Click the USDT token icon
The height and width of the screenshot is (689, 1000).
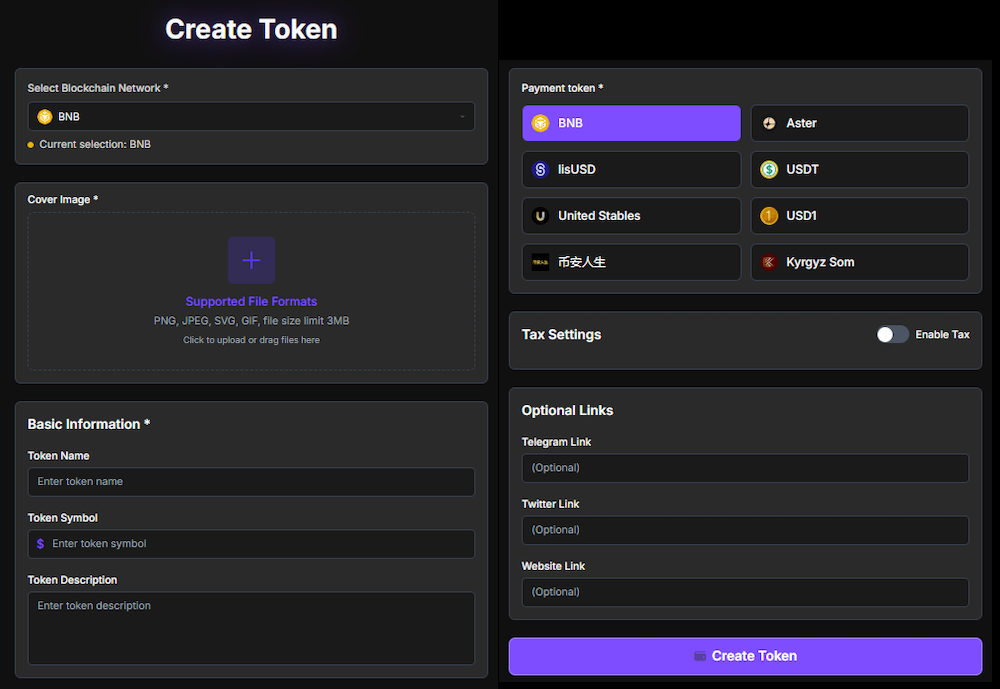(x=767, y=169)
